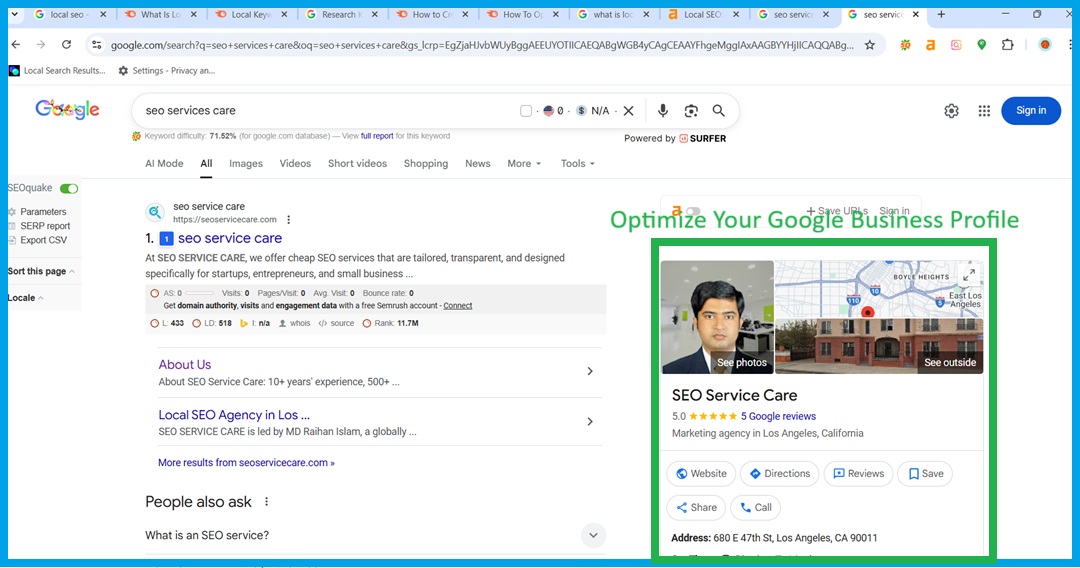Collapse the Sort this page section
Screen dimensions: 1080x568
(41, 271)
